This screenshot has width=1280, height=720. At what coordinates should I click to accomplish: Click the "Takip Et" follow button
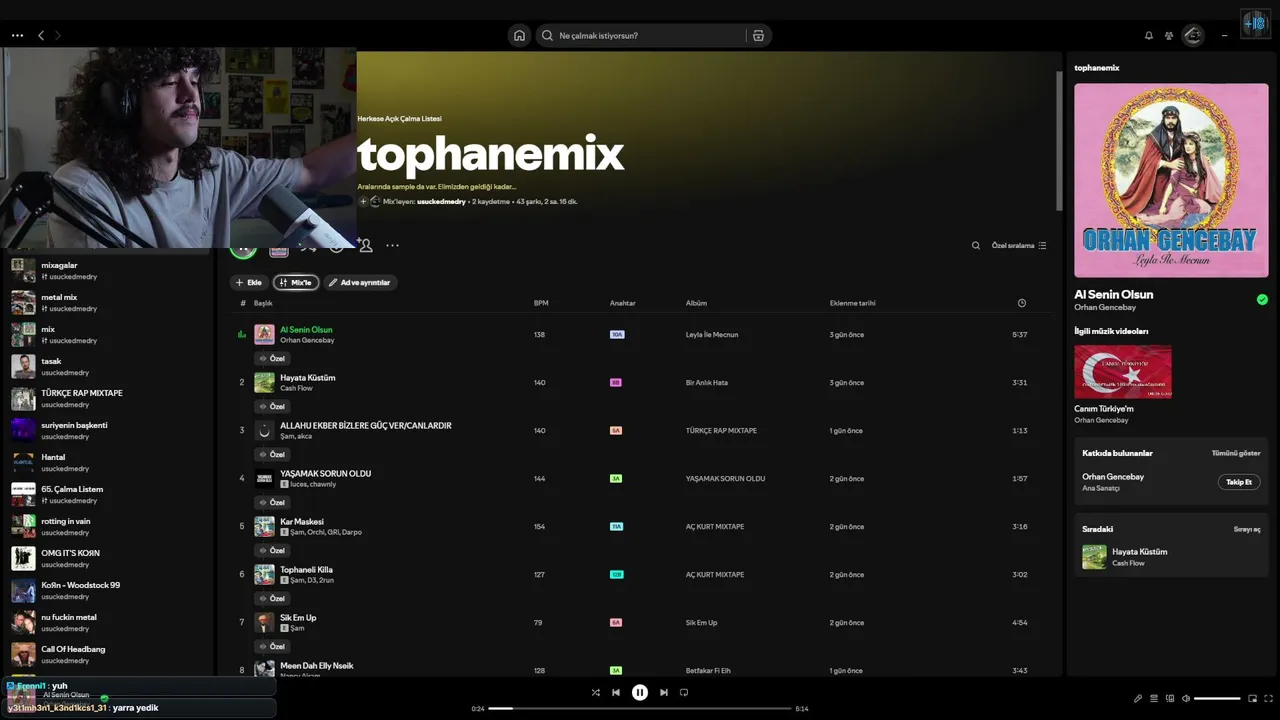(1239, 482)
